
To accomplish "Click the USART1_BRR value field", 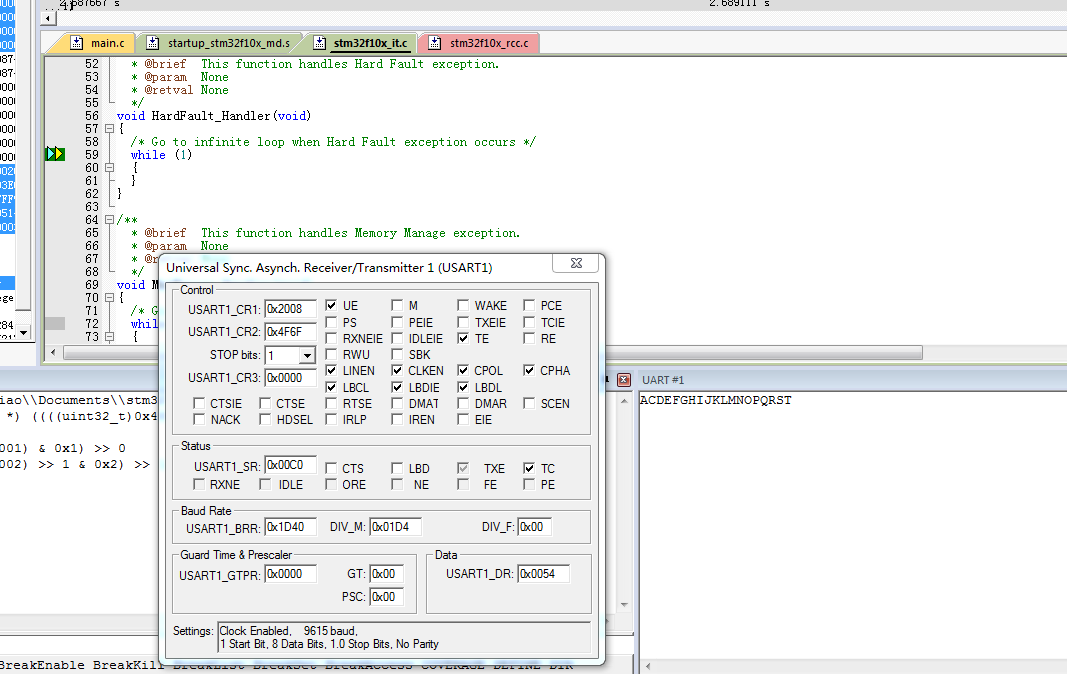I will coord(290,527).
